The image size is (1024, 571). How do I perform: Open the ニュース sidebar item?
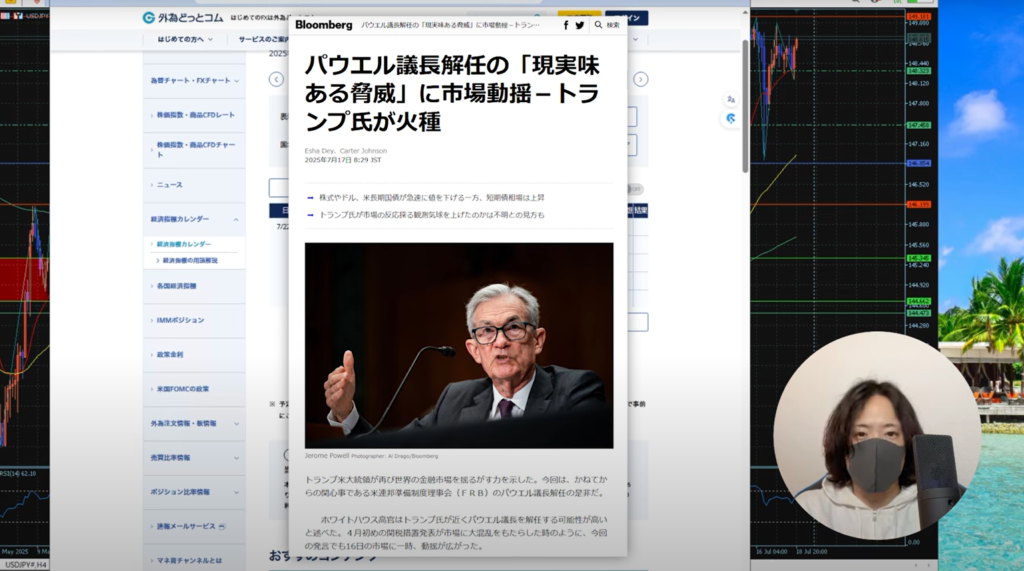(194, 185)
